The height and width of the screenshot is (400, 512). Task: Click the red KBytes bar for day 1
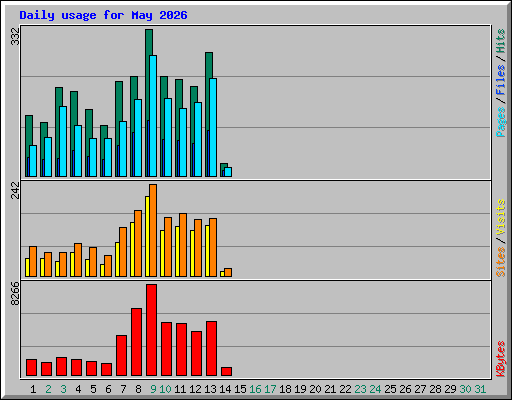tap(31, 368)
